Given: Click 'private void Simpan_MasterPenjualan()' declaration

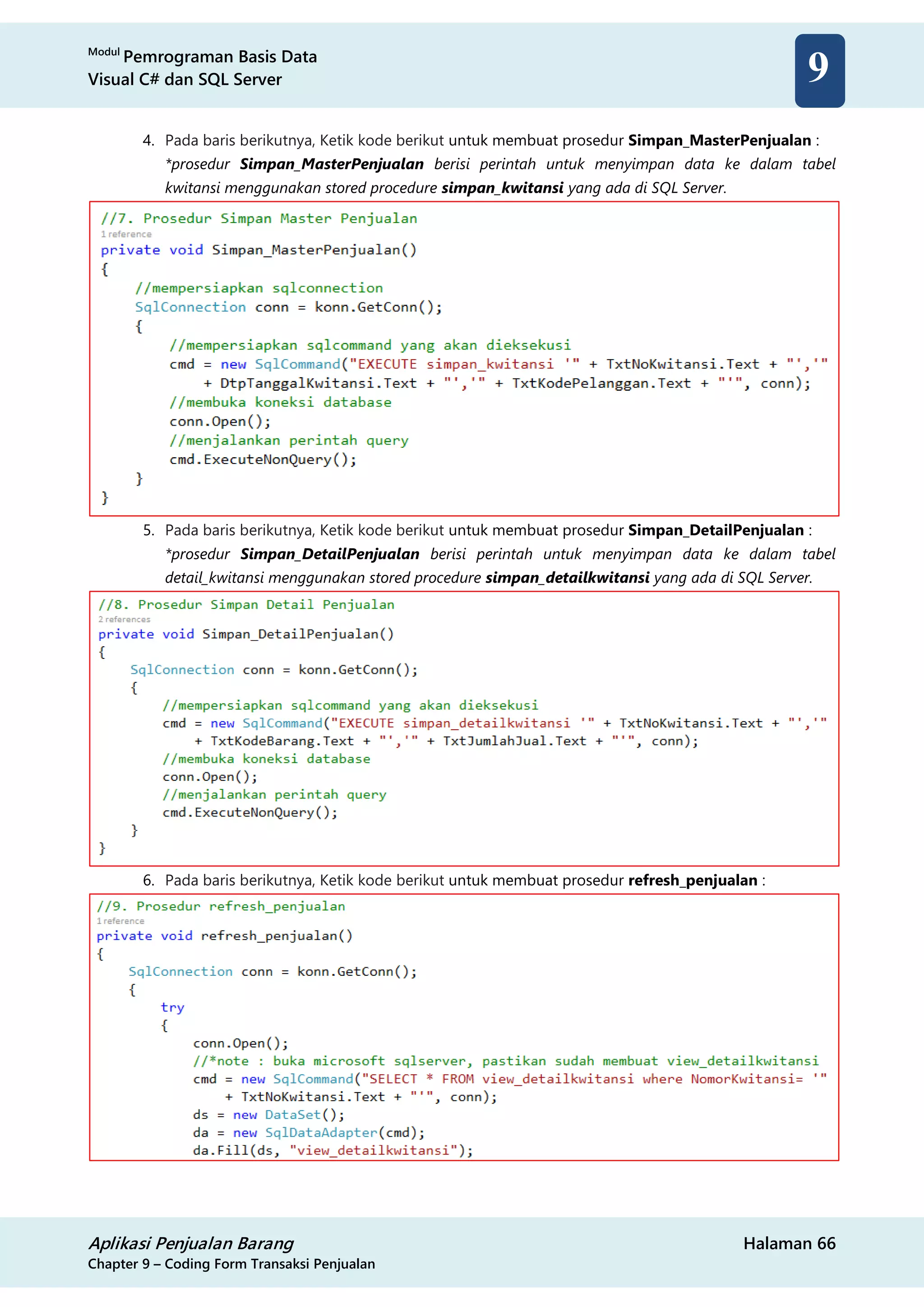Looking at the screenshot, I should (x=259, y=250).
